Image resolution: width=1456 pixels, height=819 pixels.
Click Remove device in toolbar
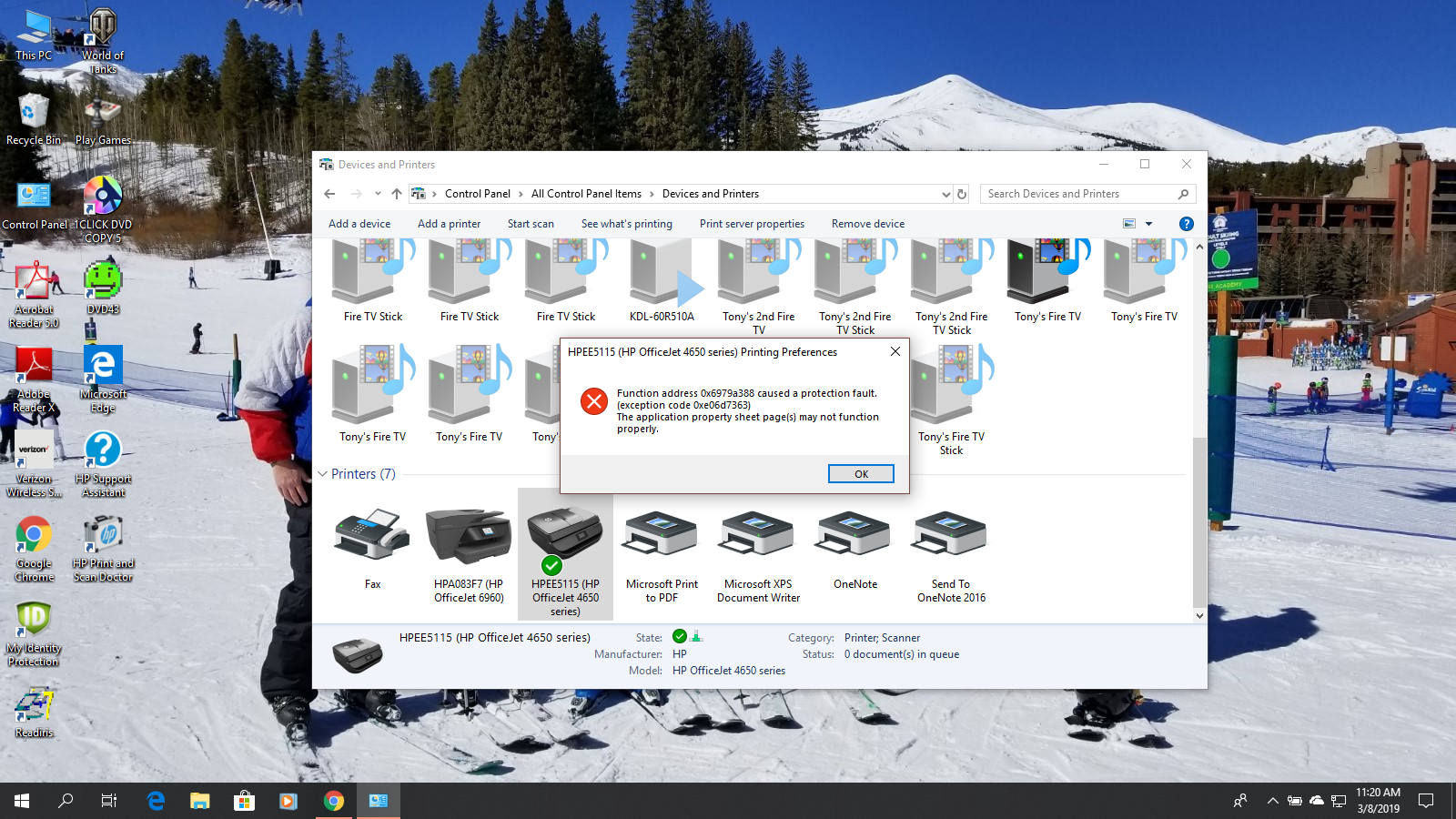click(x=868, y=224)
